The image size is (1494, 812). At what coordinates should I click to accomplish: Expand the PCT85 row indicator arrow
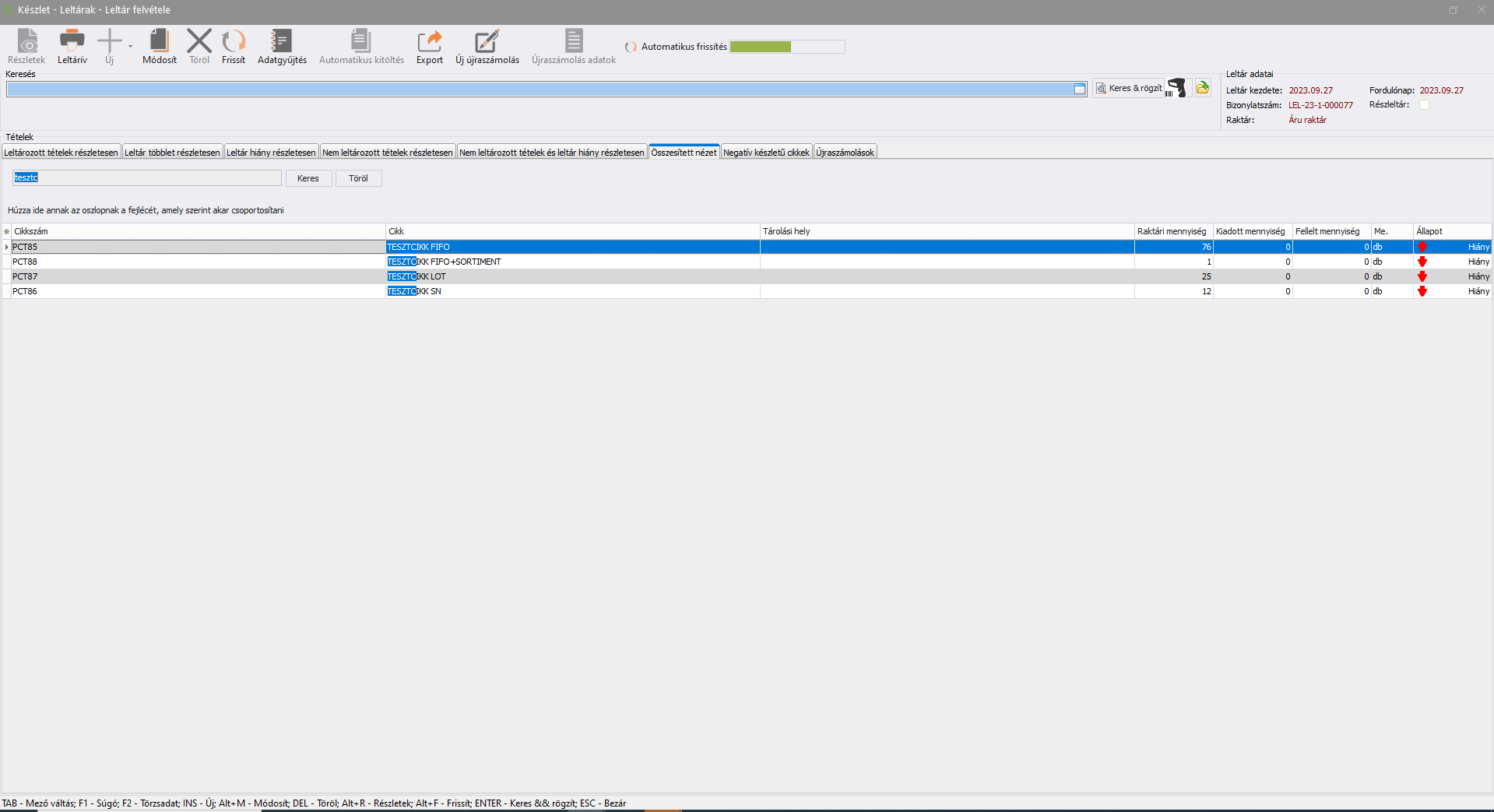click(x=7, y=247)
